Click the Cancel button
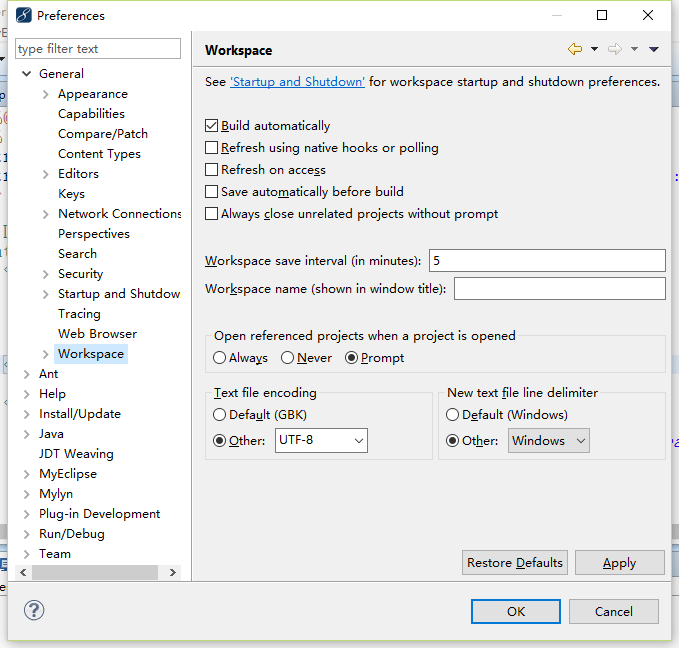679x648 pixels. click(614, 612)
